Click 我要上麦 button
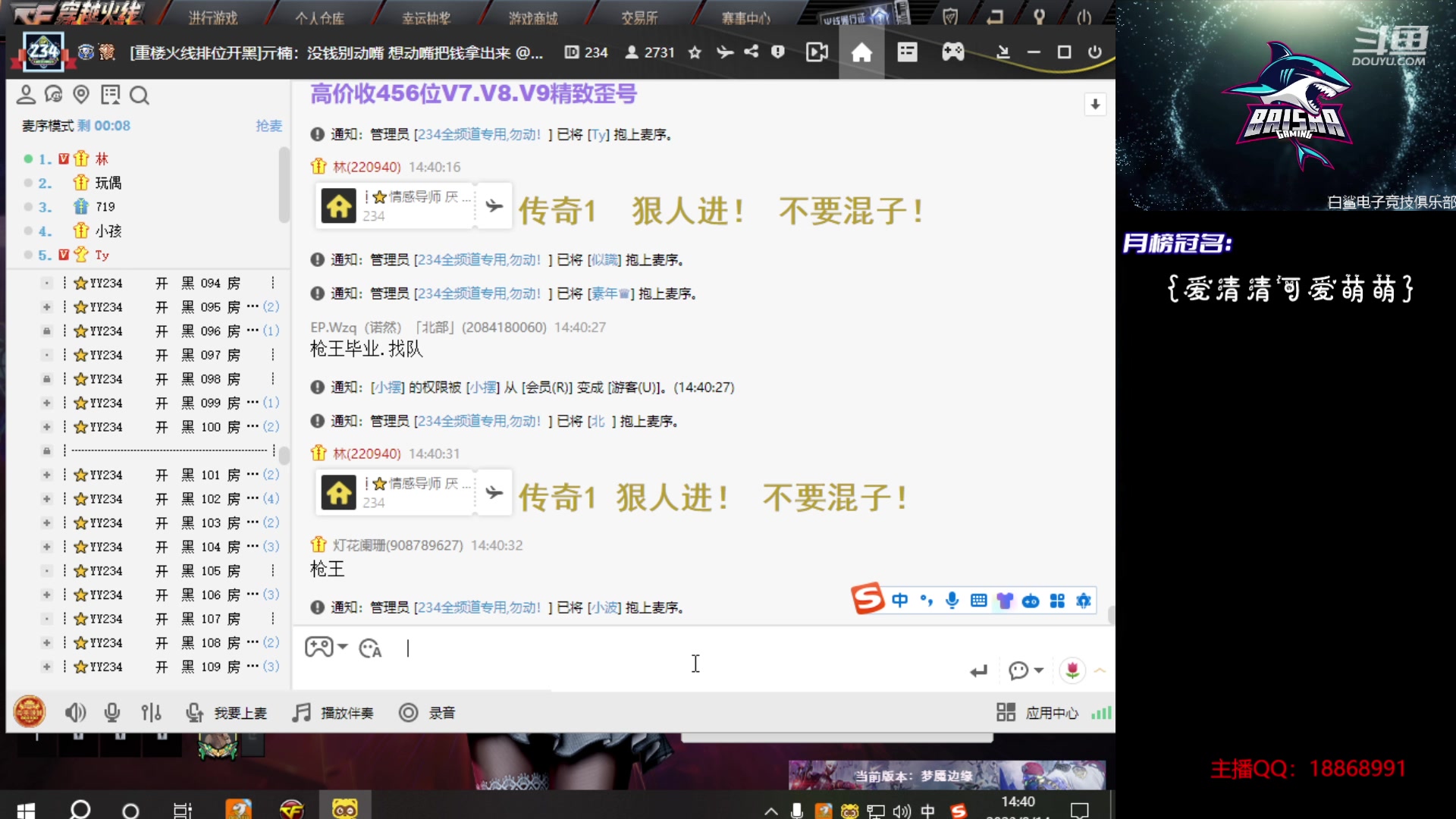The width and height of the screenshot is (1456, 819). 227,713
